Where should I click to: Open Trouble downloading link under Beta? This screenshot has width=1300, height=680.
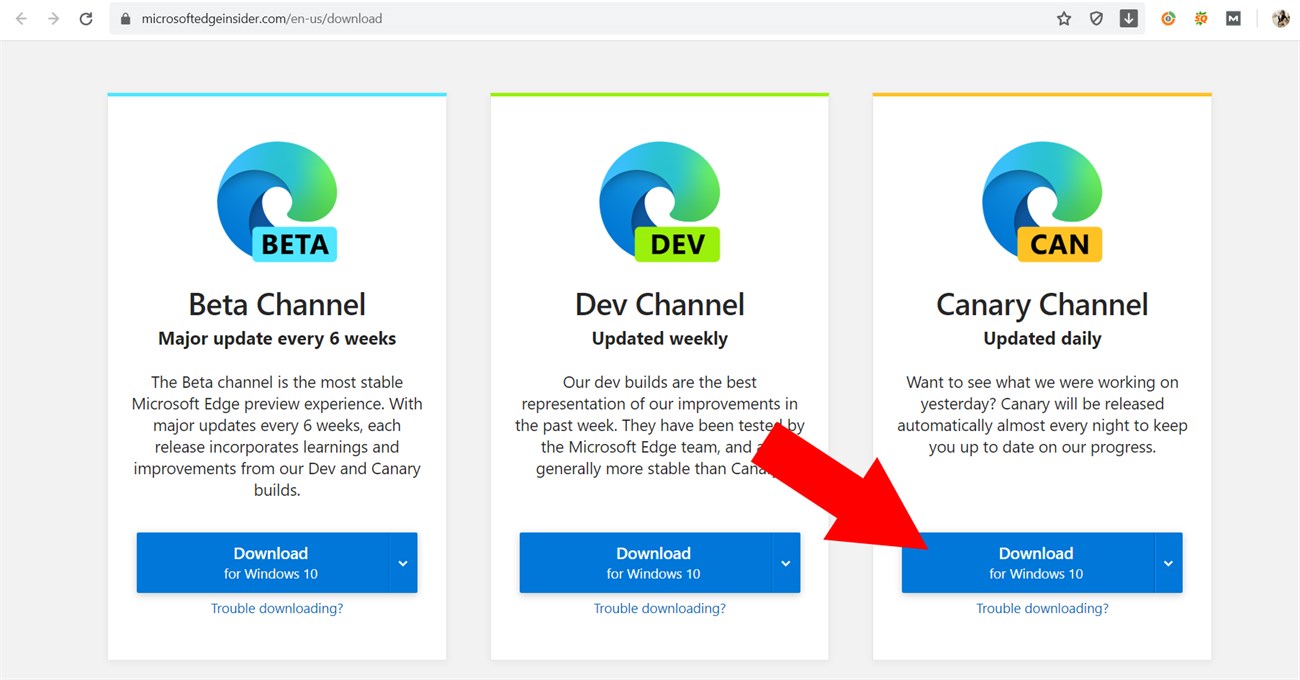click(277, 608)
